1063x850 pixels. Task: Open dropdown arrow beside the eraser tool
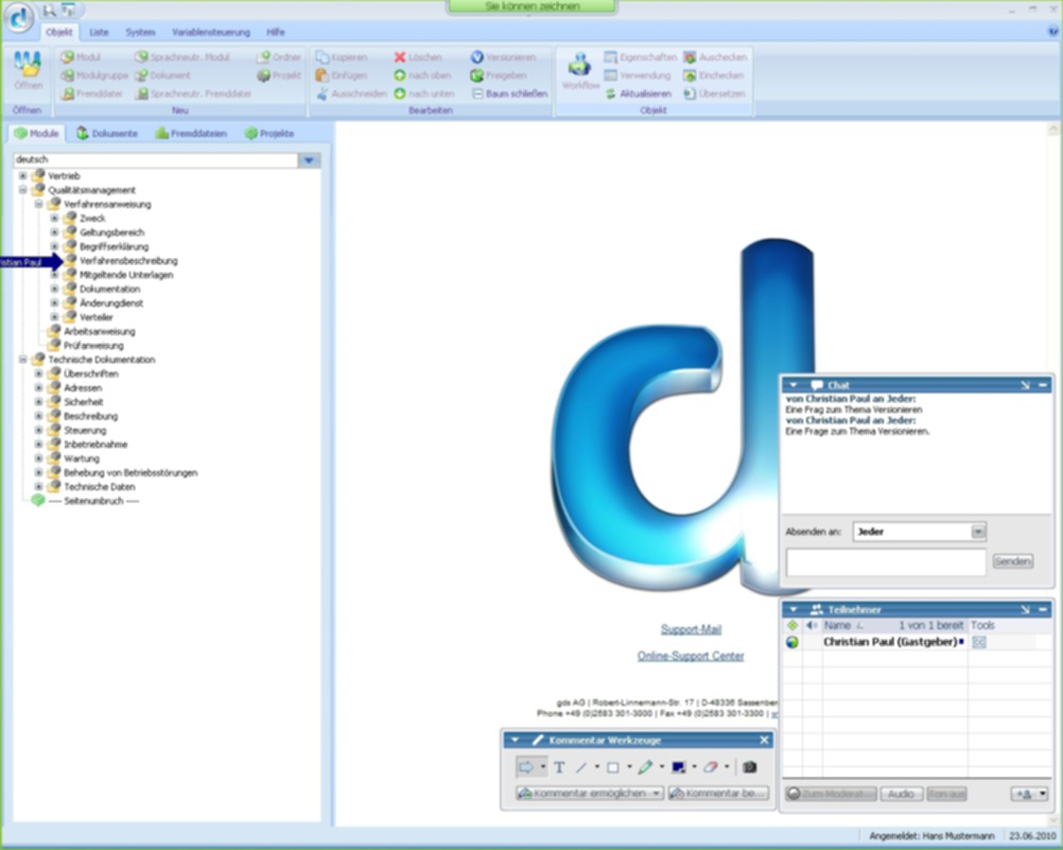(x=727, y=767)
